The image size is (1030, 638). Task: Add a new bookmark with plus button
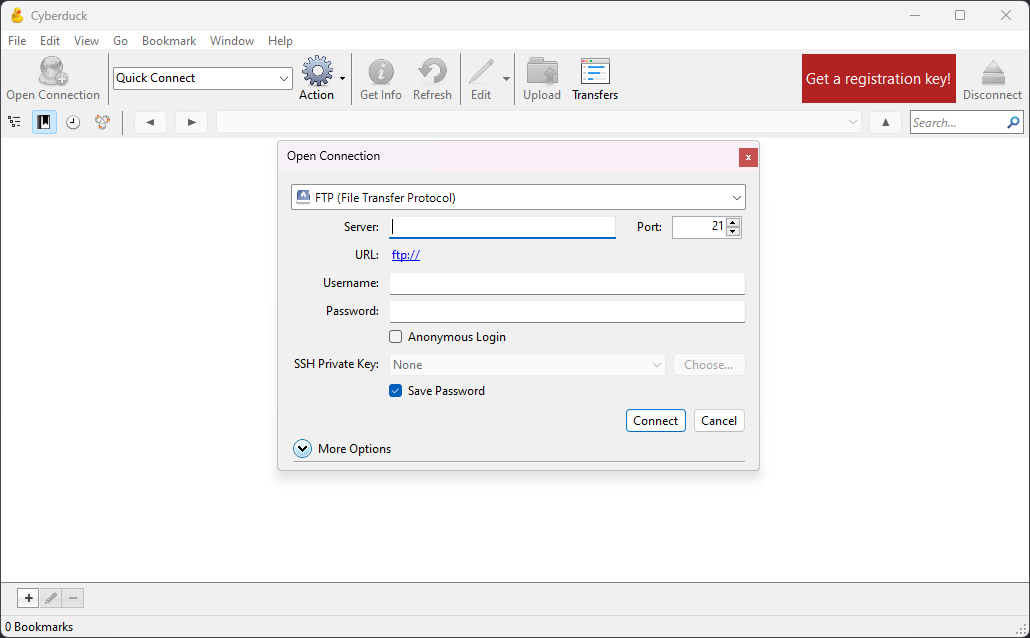coord(28,598)
